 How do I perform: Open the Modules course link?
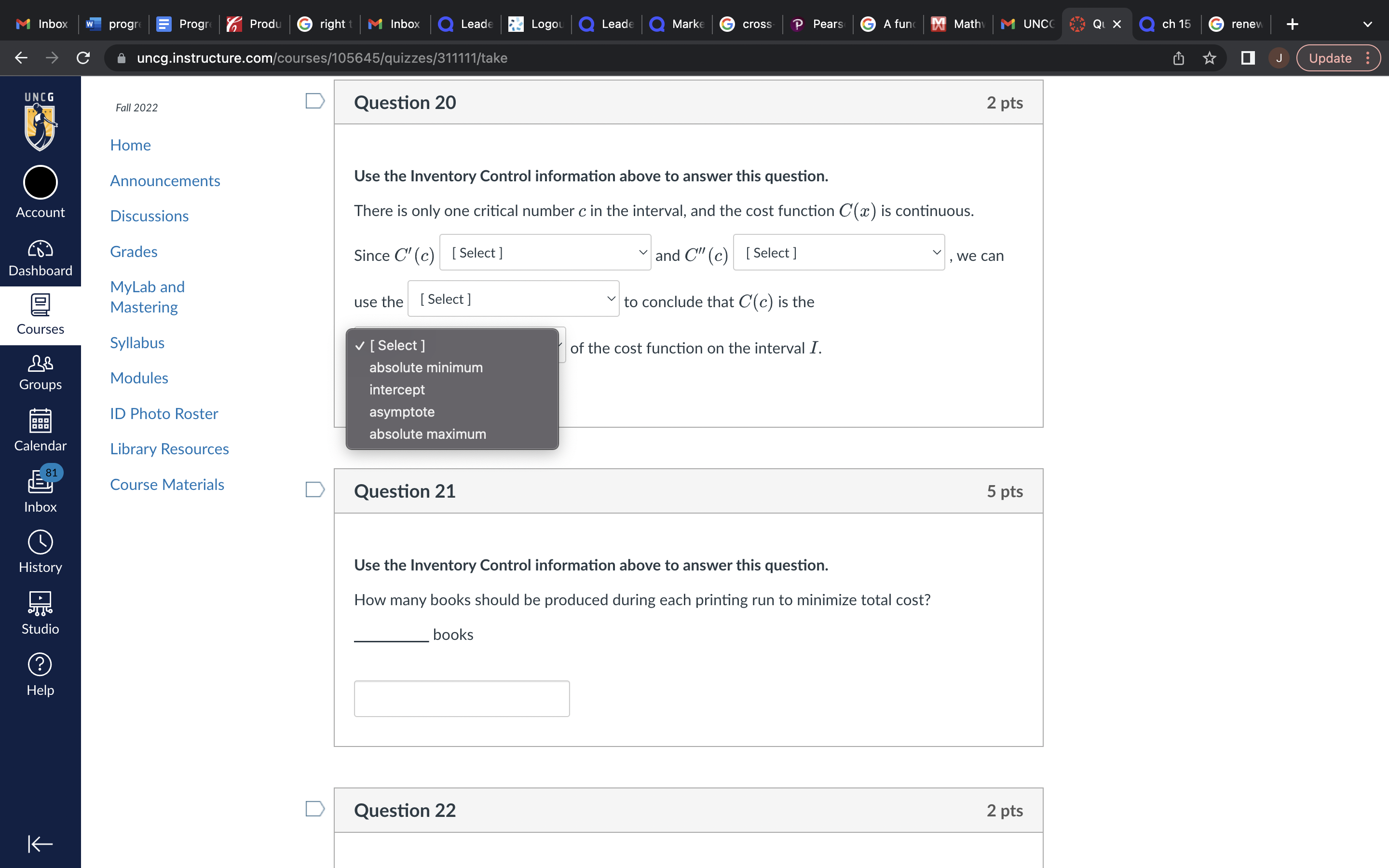tap(139, 378)
